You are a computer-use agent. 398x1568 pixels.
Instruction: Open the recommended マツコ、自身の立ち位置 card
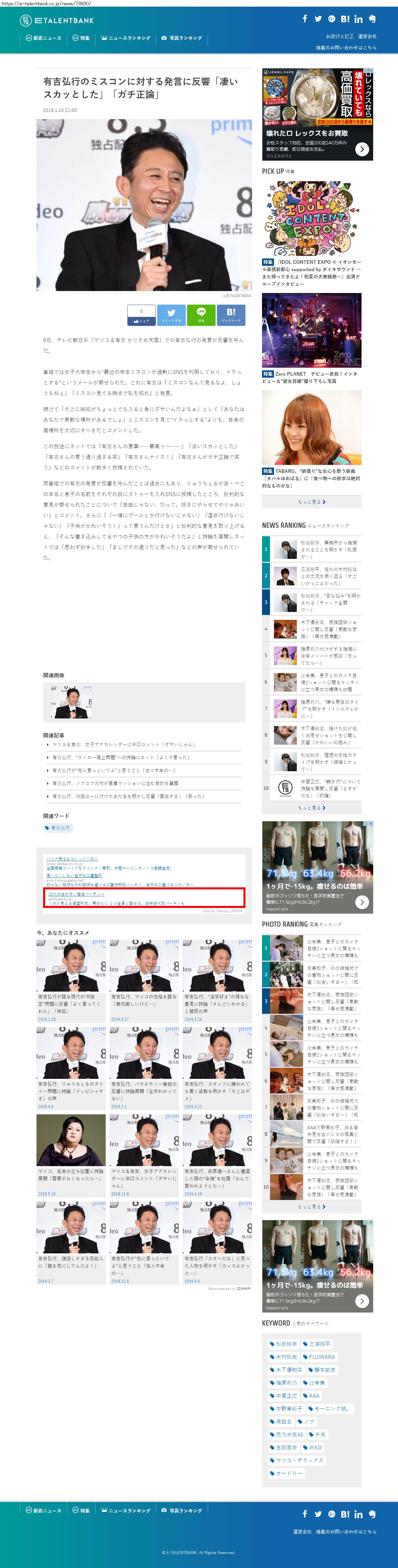[71, 1156]
